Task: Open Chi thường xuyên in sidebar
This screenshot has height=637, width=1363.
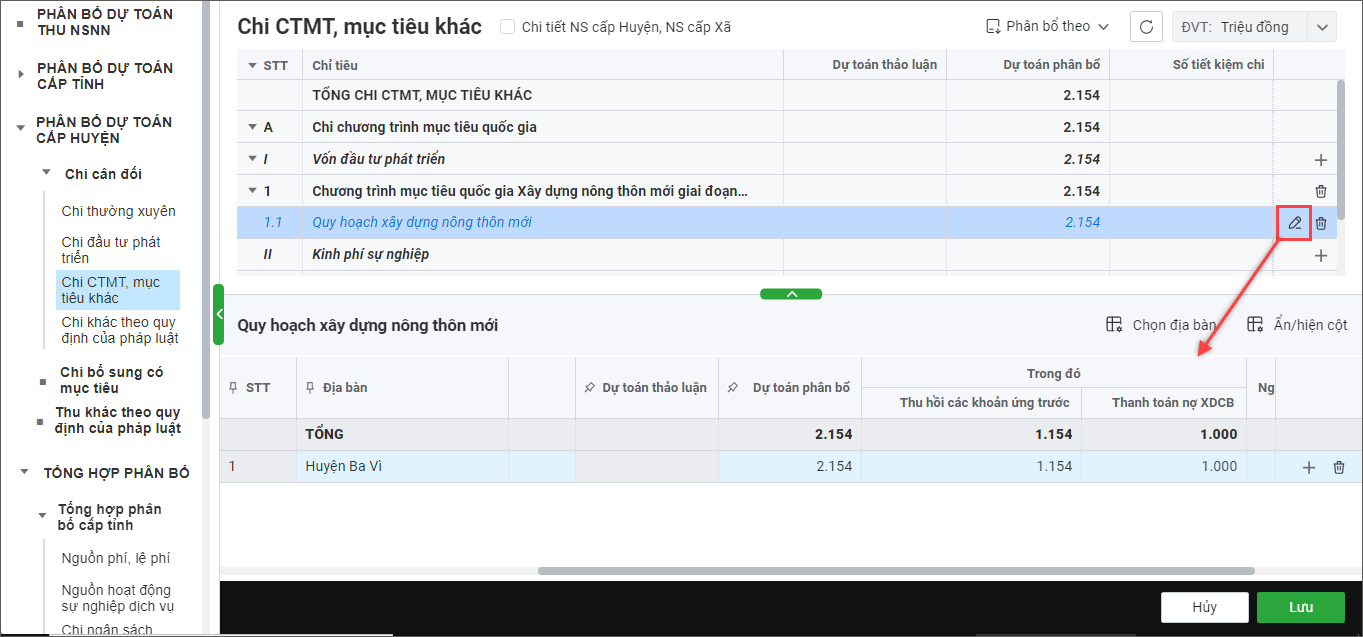Action: coord(118,211)
